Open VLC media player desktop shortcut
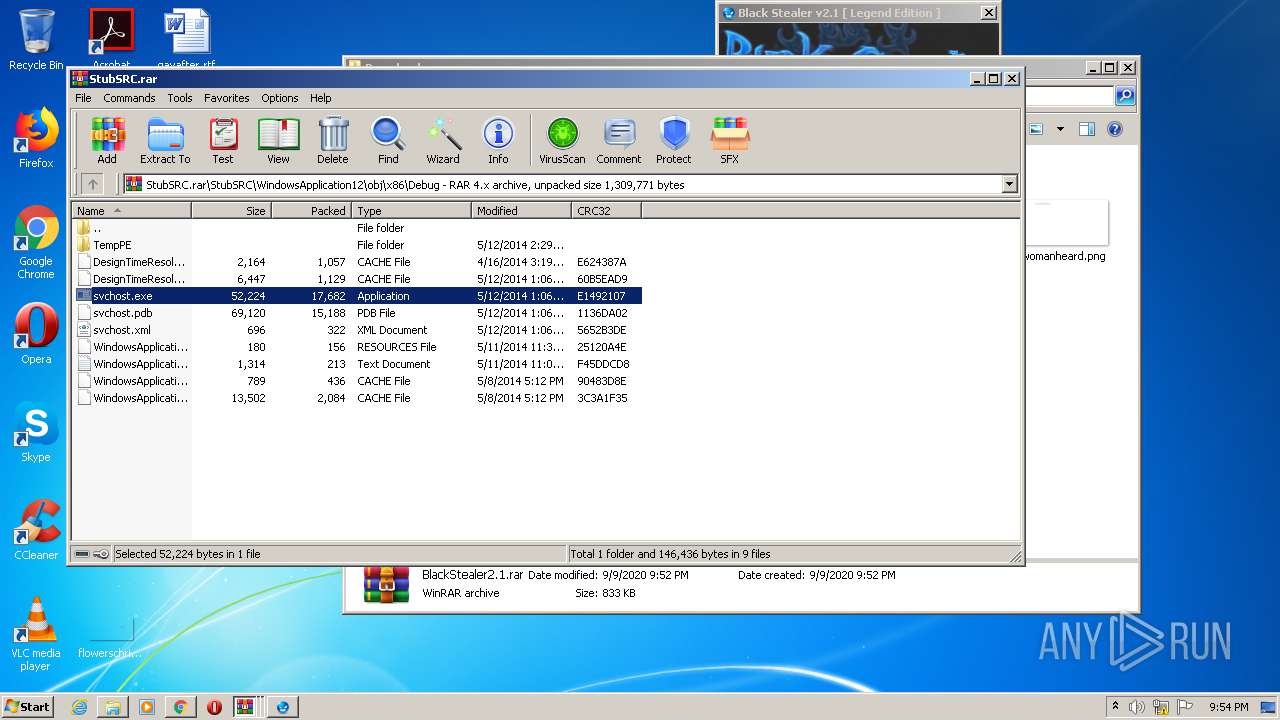Image resolution: width=1280 pixels, height=720 pixels. [36, 634]
